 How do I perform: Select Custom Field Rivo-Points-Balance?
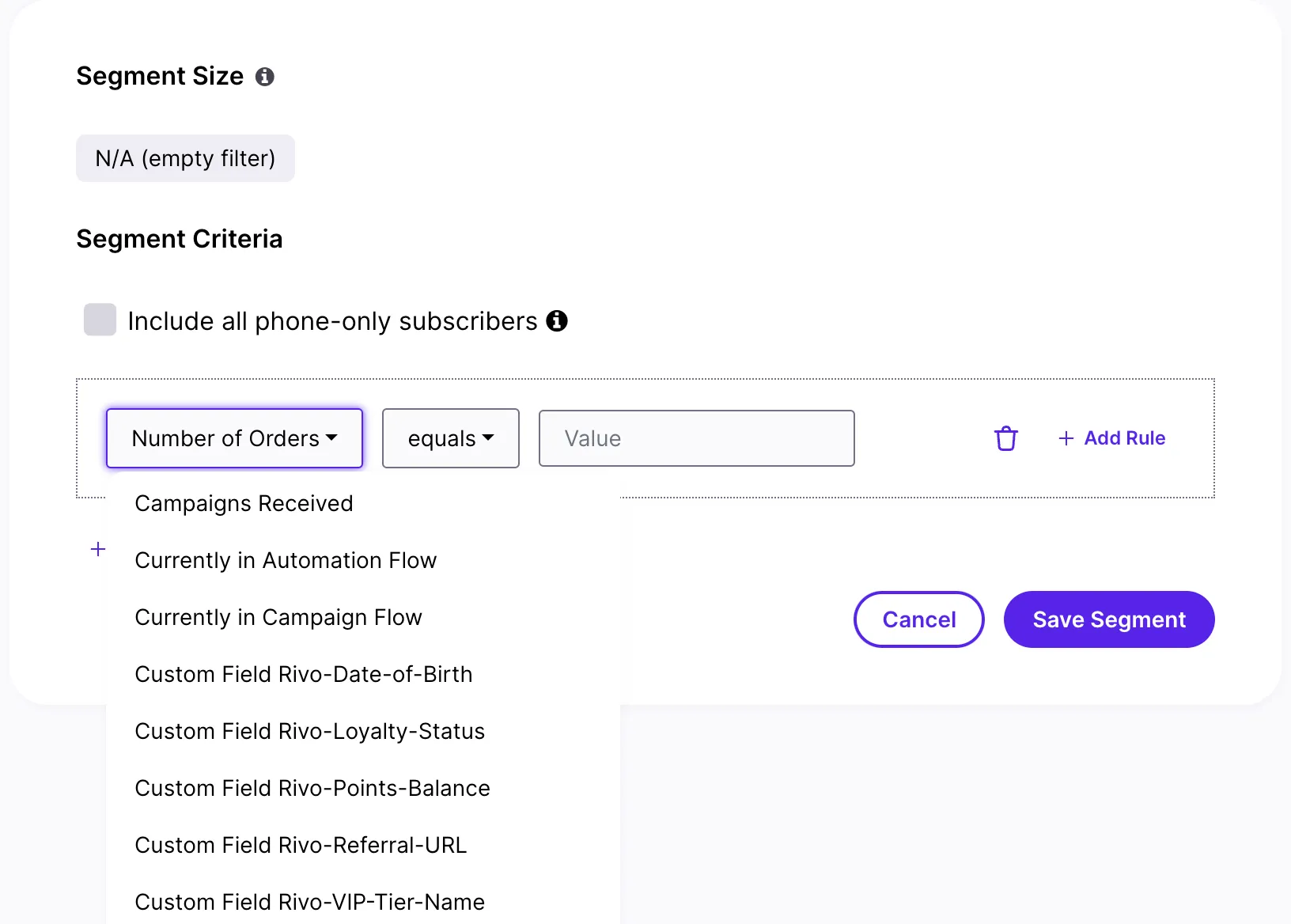[312, 788]
